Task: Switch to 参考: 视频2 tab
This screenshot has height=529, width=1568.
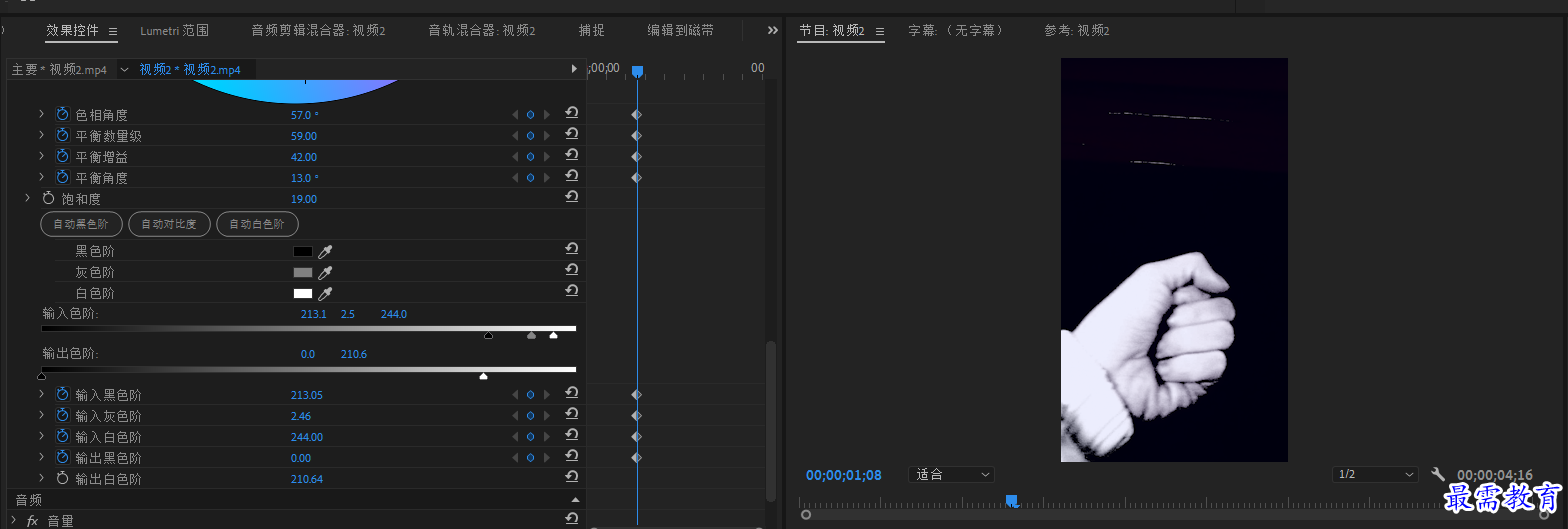Action: point(1077,31)
